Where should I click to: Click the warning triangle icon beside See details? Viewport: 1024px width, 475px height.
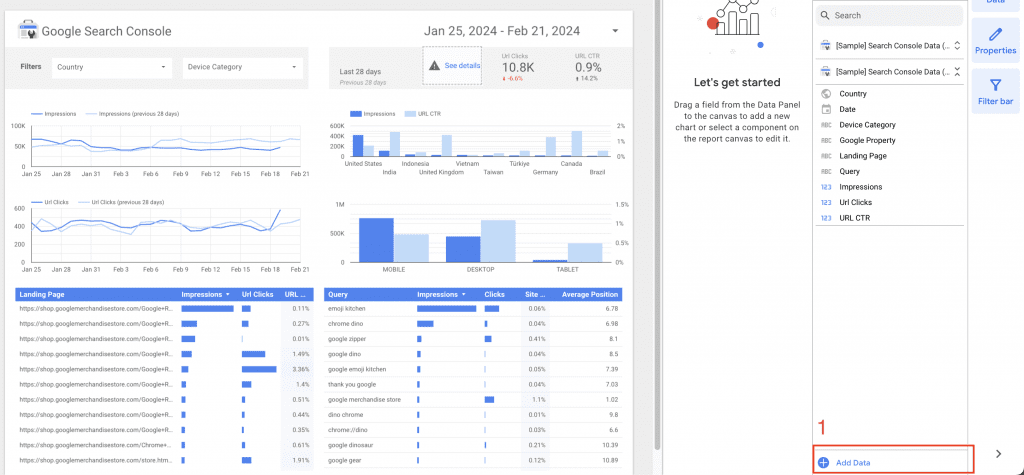(434, 65)
